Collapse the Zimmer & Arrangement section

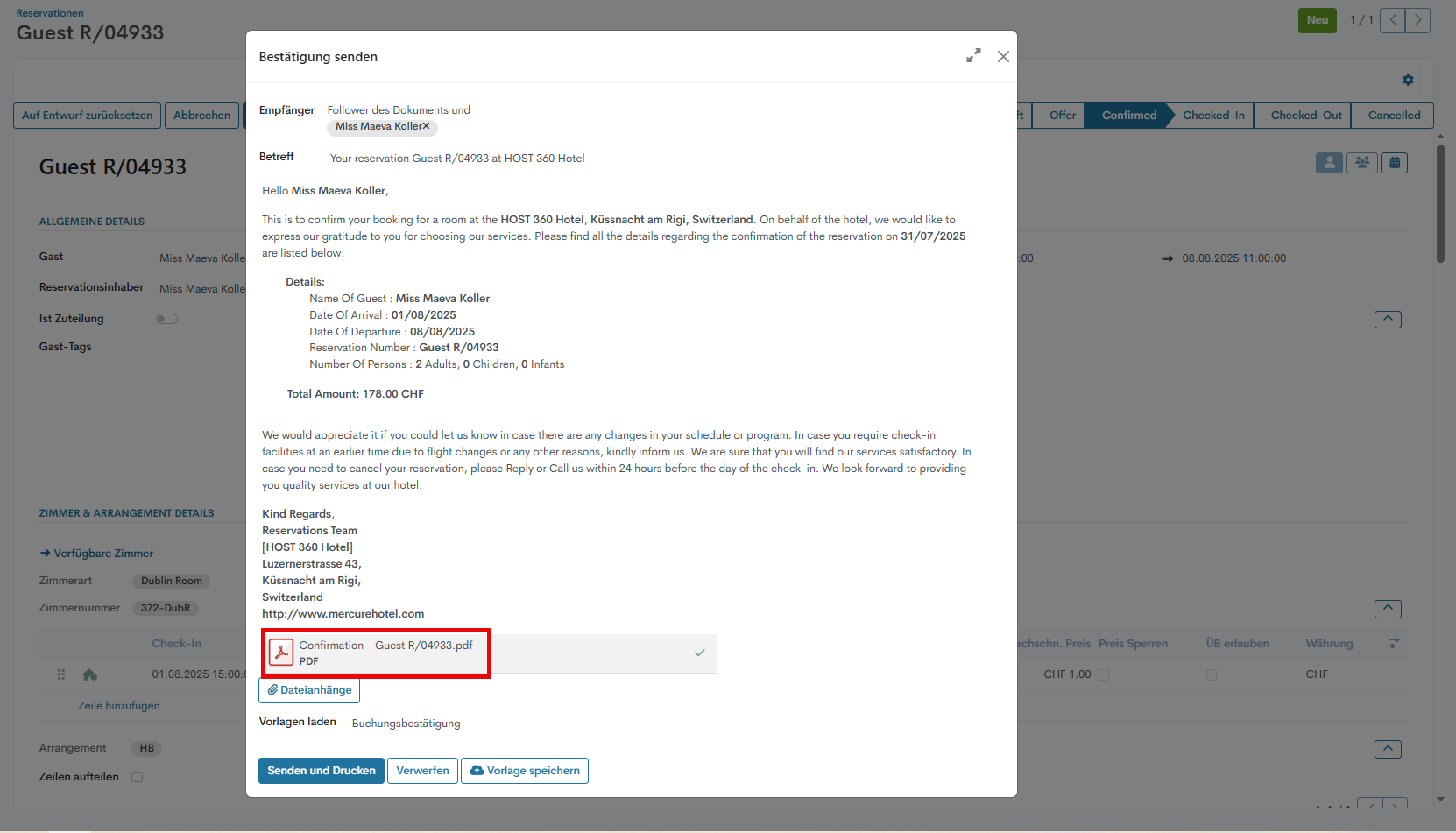1388,609
